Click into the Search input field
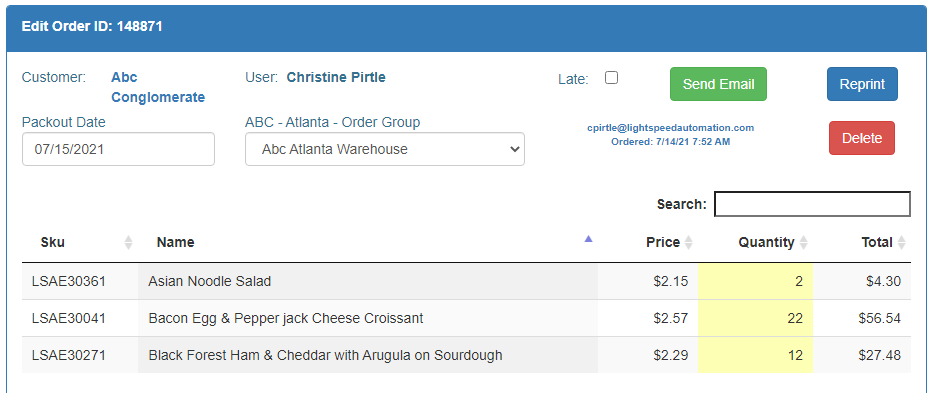Image resolution: width=938 pixels, height=393 pixels. tap(812, 204)
